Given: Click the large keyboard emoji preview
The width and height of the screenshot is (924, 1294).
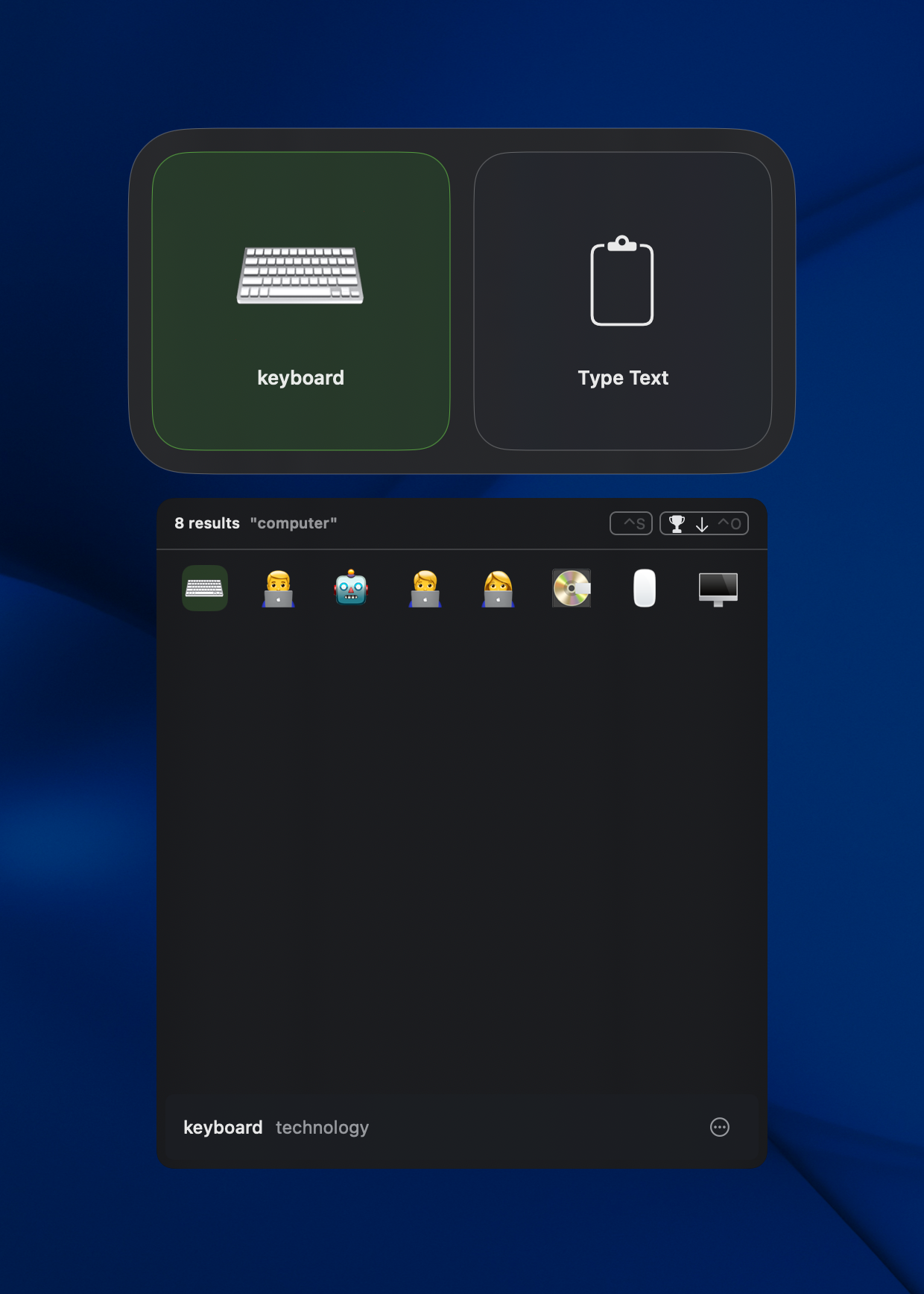Looking at the screenshot, I should [300, 275].
